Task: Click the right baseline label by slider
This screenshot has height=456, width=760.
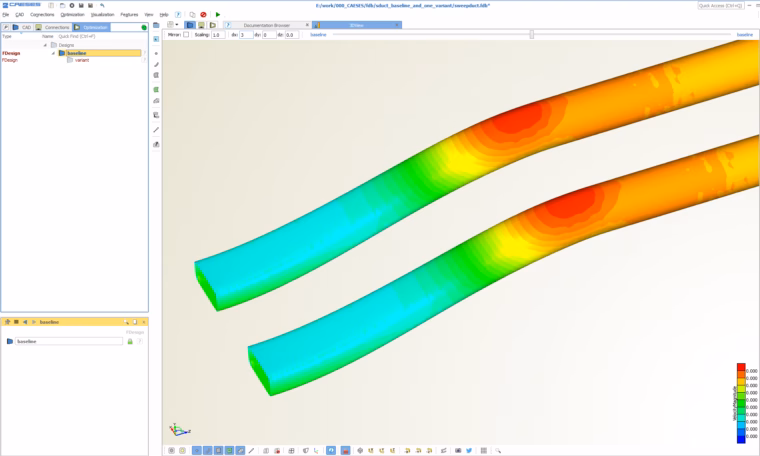Action: click(x=744, y=35)
